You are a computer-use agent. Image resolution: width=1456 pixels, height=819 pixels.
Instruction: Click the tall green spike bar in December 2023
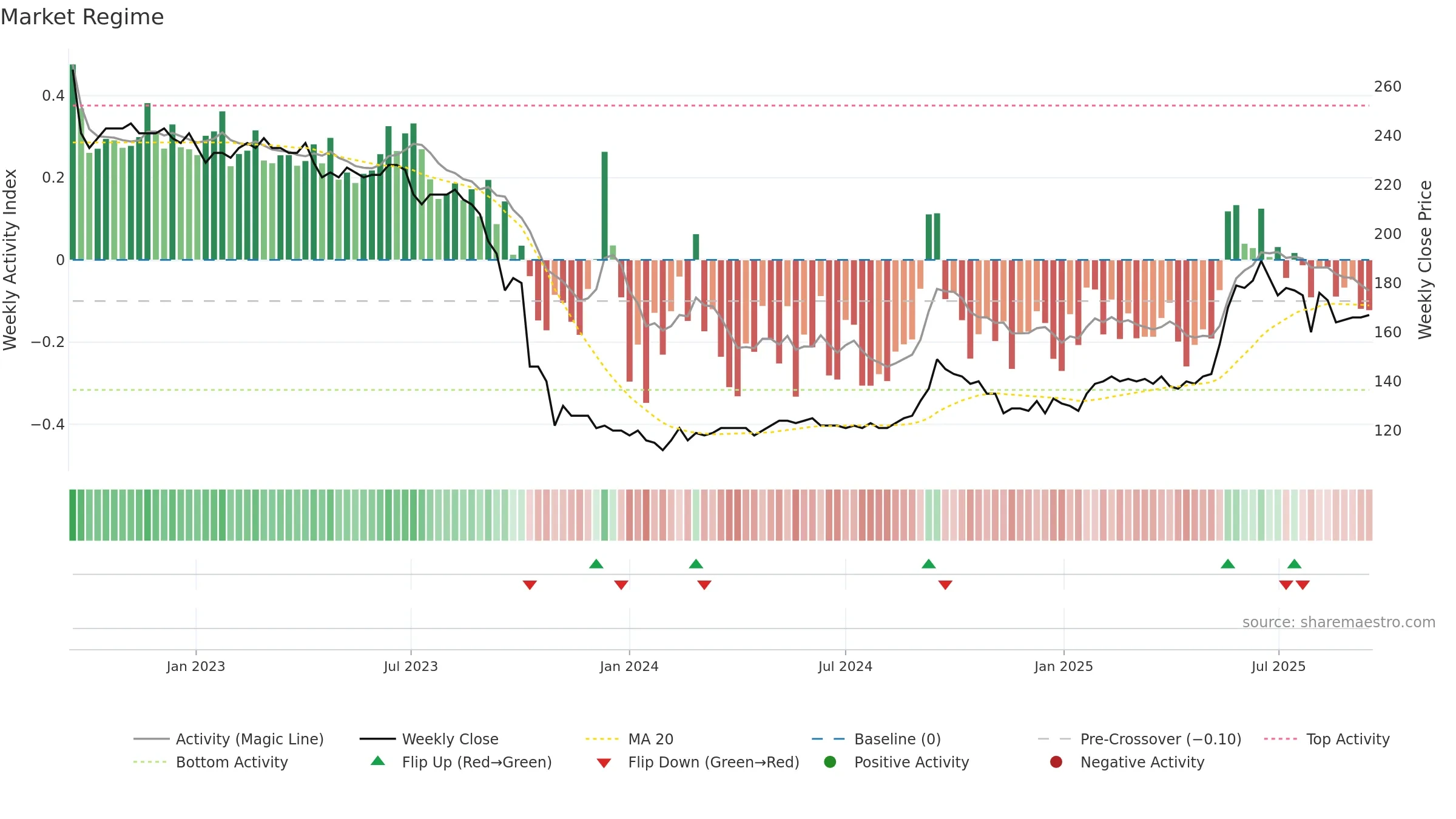605,206
